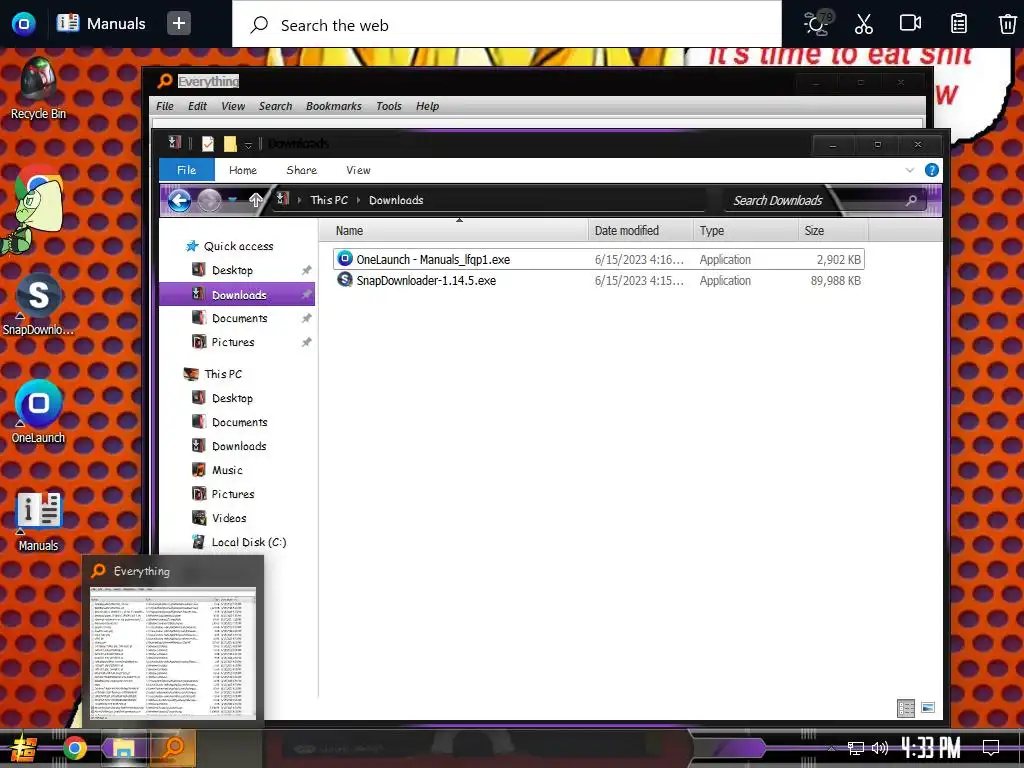This screenshot has width=1024, height=768.
Task: Click the New folder icon in title bar
Action: pyautogui.click(x=230, y=144)
